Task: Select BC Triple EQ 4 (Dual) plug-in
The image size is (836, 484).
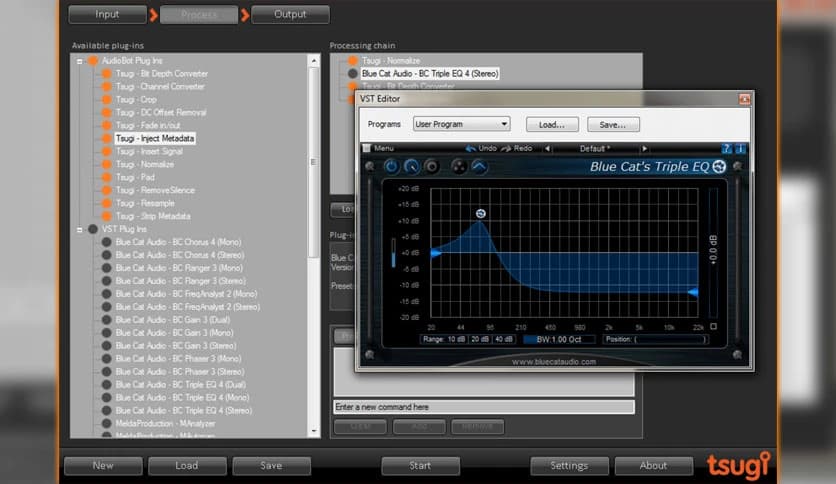Action: (180, 384)
